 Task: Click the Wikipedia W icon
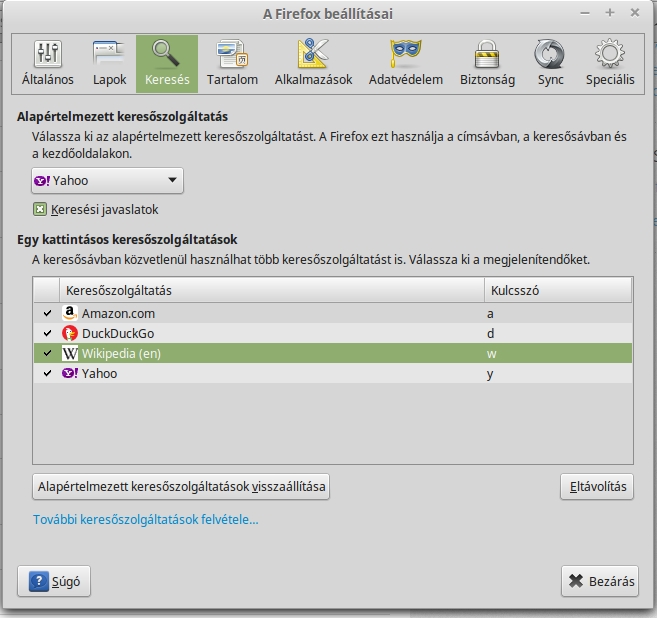[x=70, y=353]
